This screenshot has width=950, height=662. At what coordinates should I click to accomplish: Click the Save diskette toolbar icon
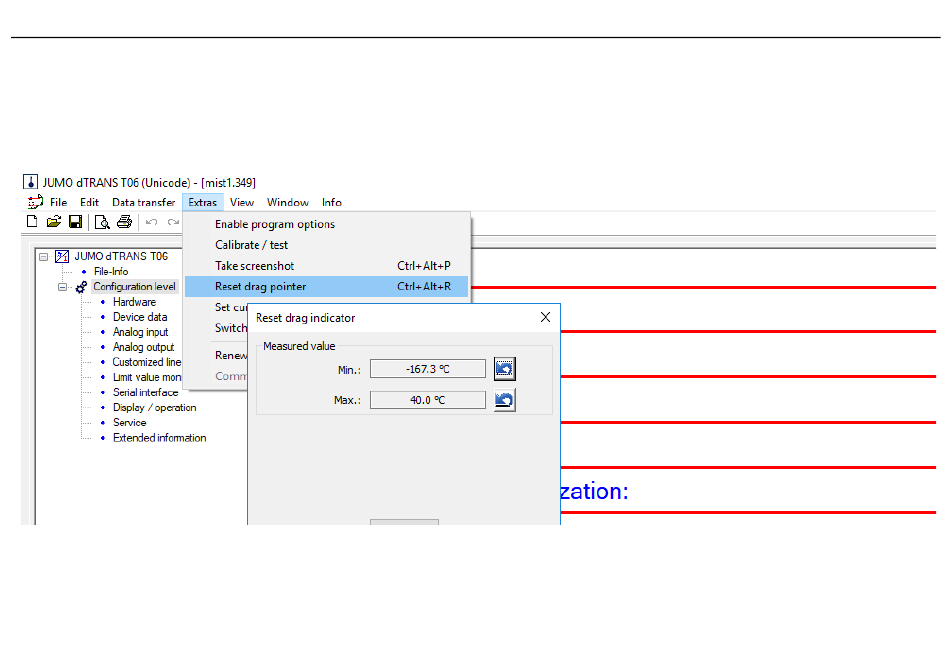pos(75,222)
